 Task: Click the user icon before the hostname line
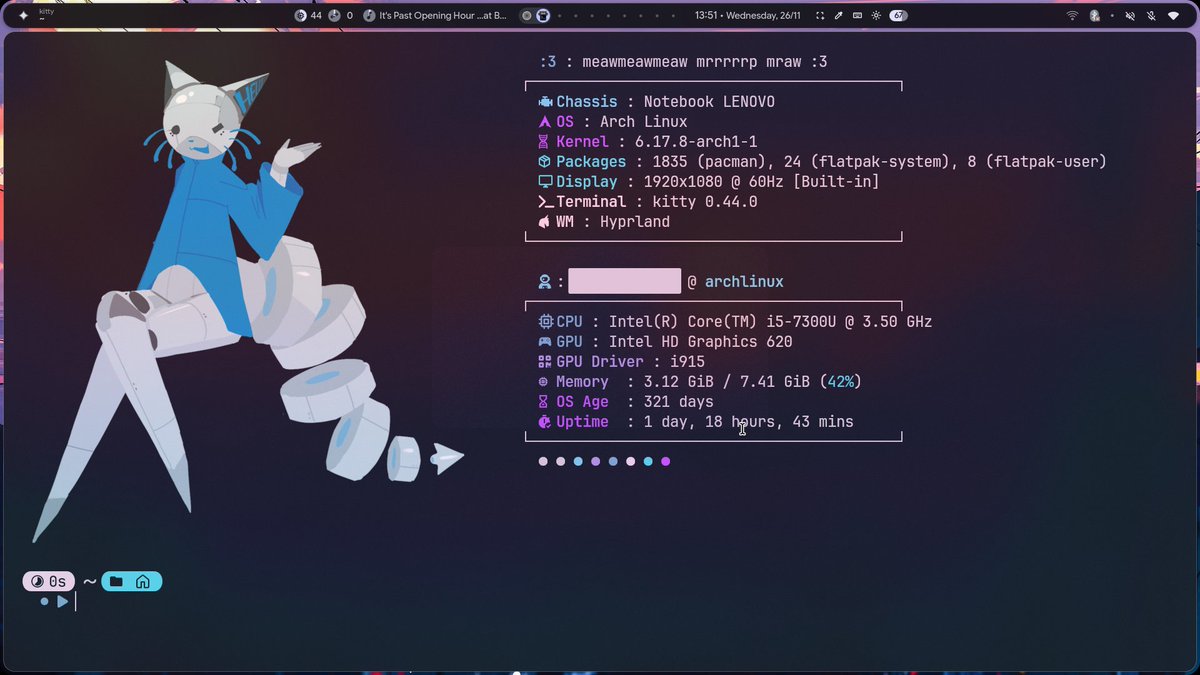(x=545, y=282)
